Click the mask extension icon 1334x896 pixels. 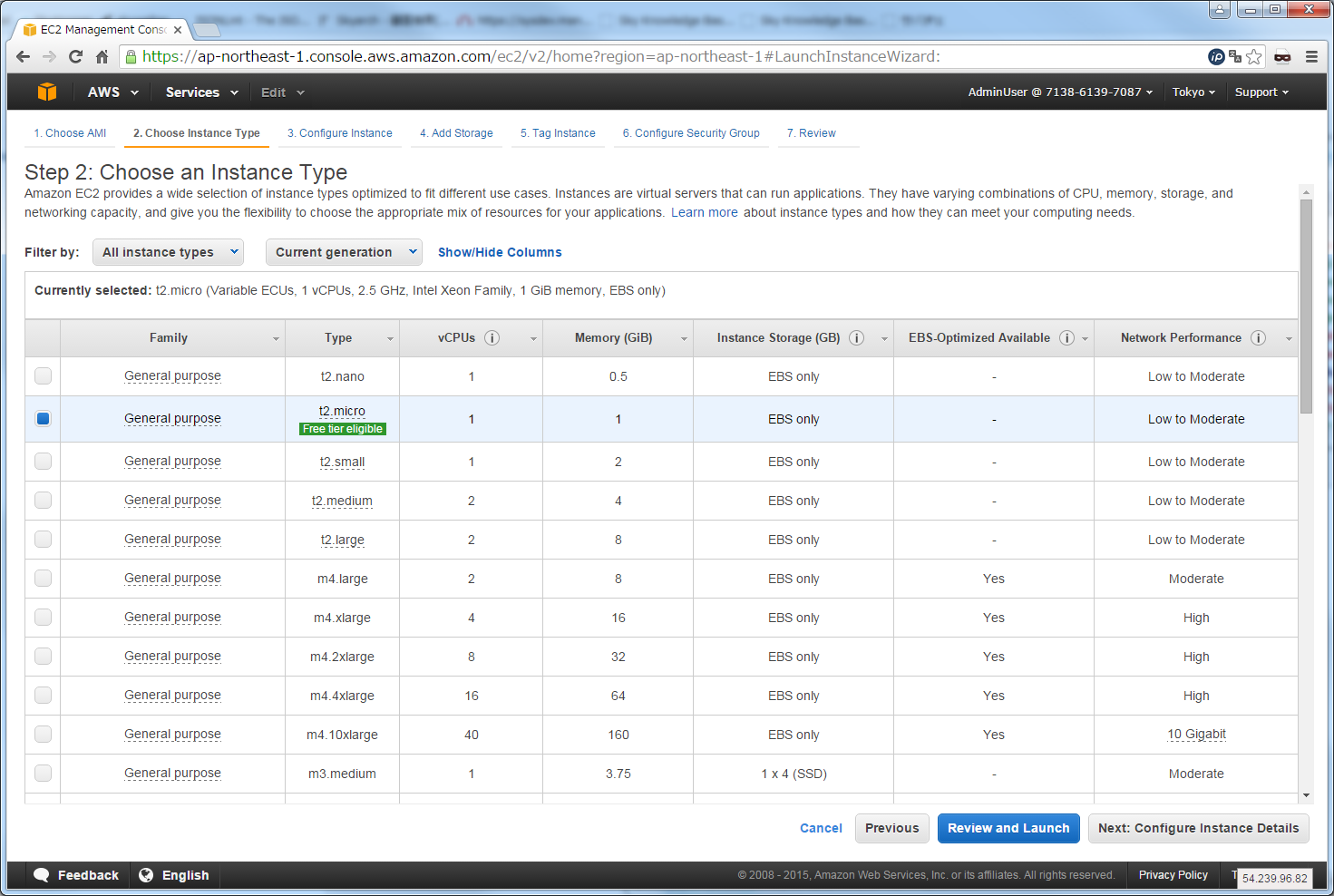[1282, 56]
